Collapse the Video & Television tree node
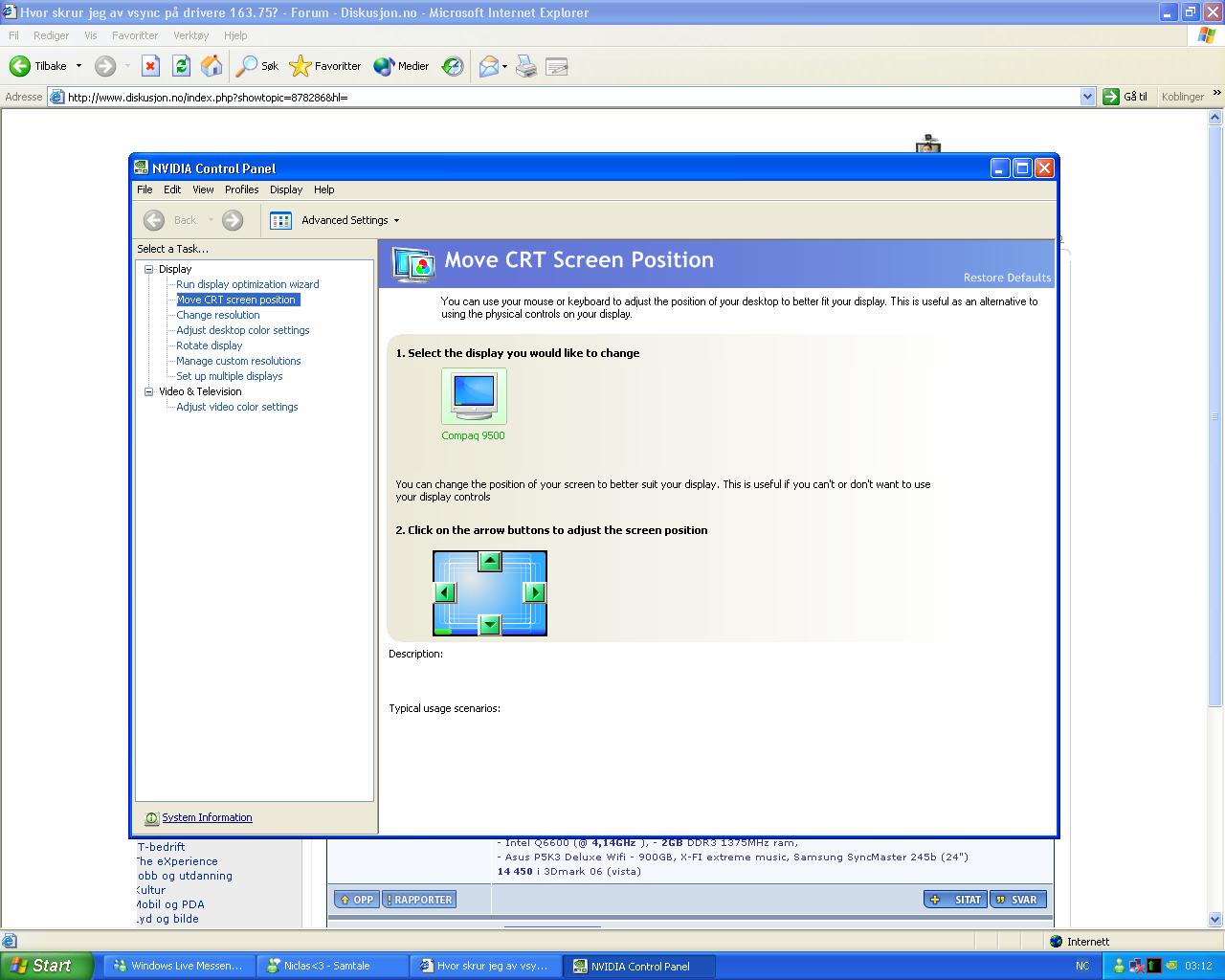Screen dimensions: 1225x980 tap(149, 392)
